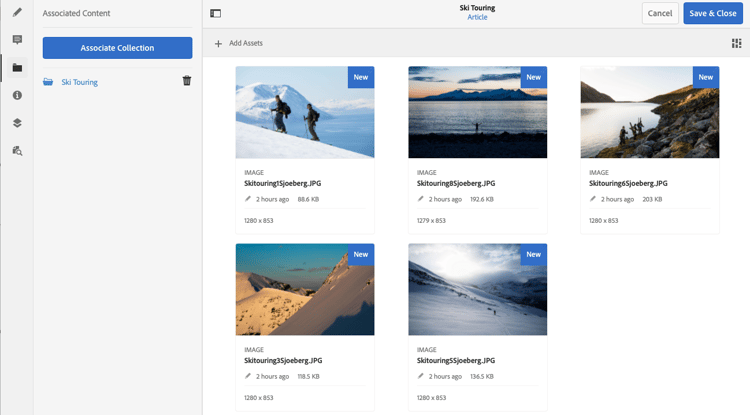The image size is (750, 415).
Task: Select the Skitouring5Sjoeberg.JPG snowy valley thumbnail
Action: tap(477, 290)
